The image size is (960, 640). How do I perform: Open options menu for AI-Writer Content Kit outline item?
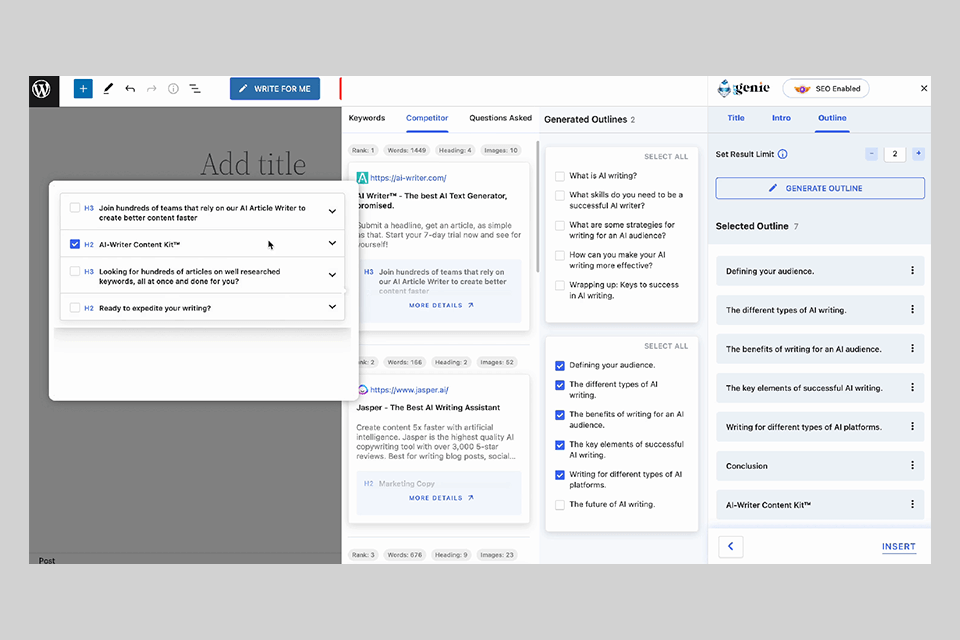912,504
